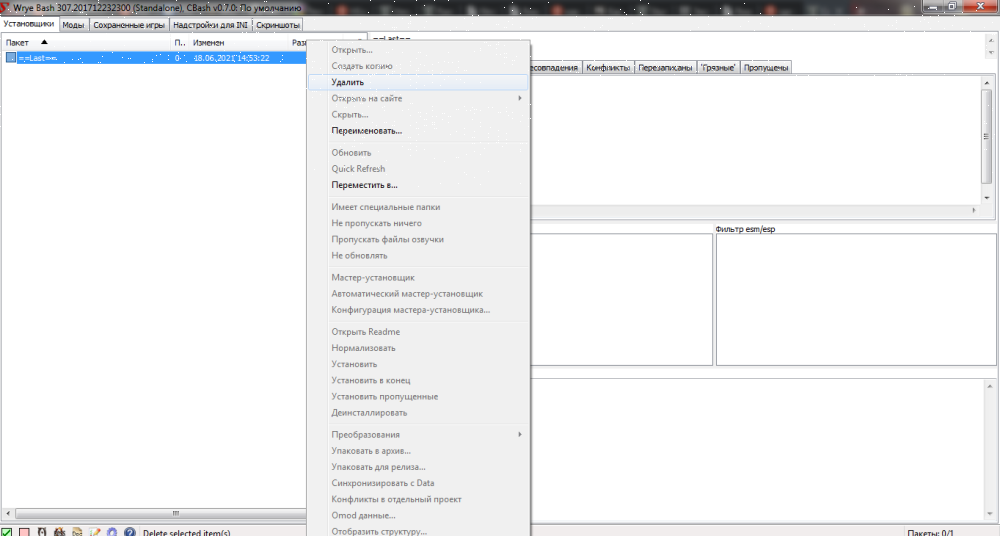Choose Установить пропущенные entry

click(418, 396)
